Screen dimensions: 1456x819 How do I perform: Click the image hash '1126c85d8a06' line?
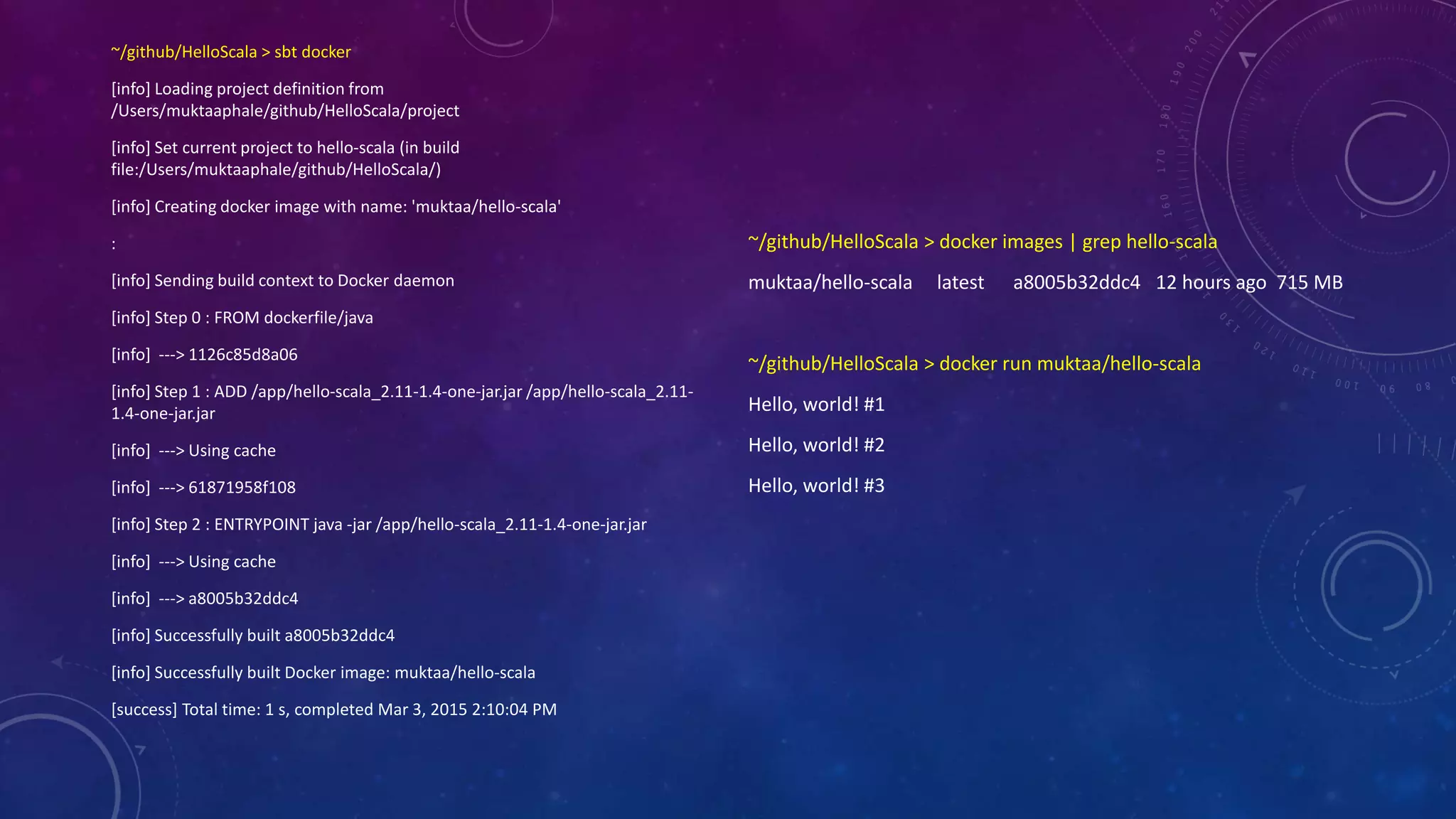205,355
